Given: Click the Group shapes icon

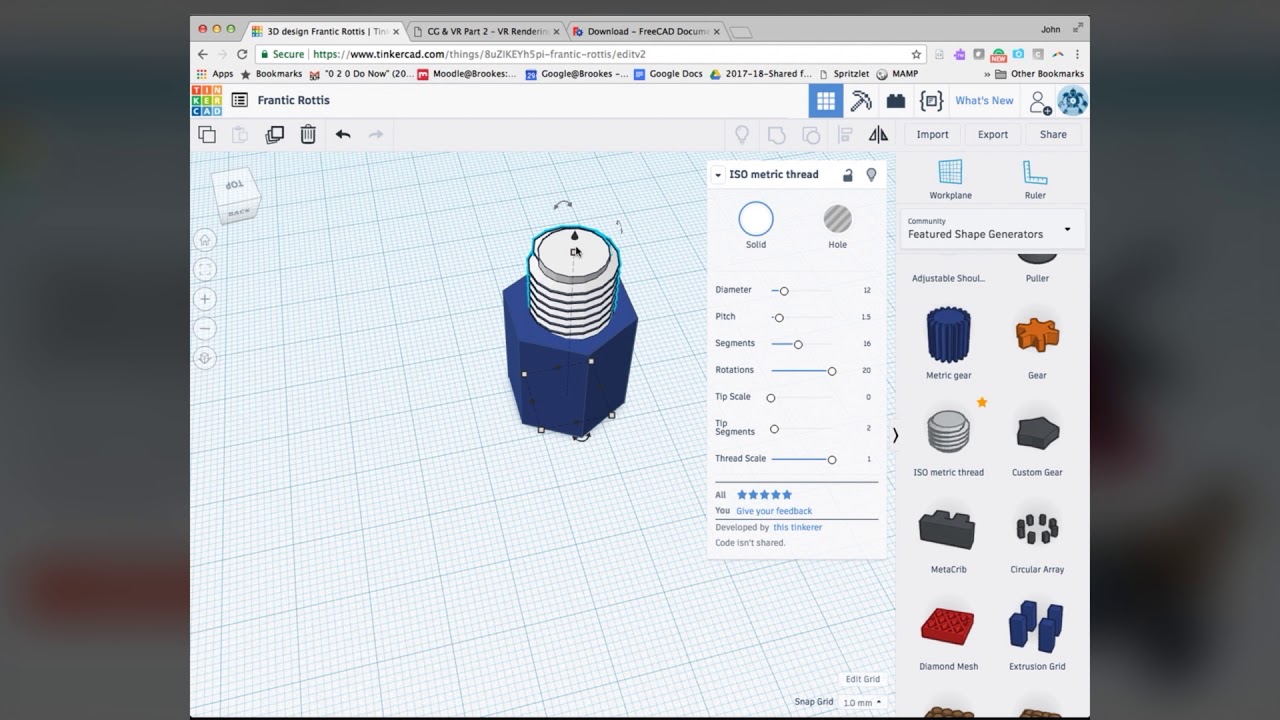Looking at the screenshot, I should pos(776,134).
